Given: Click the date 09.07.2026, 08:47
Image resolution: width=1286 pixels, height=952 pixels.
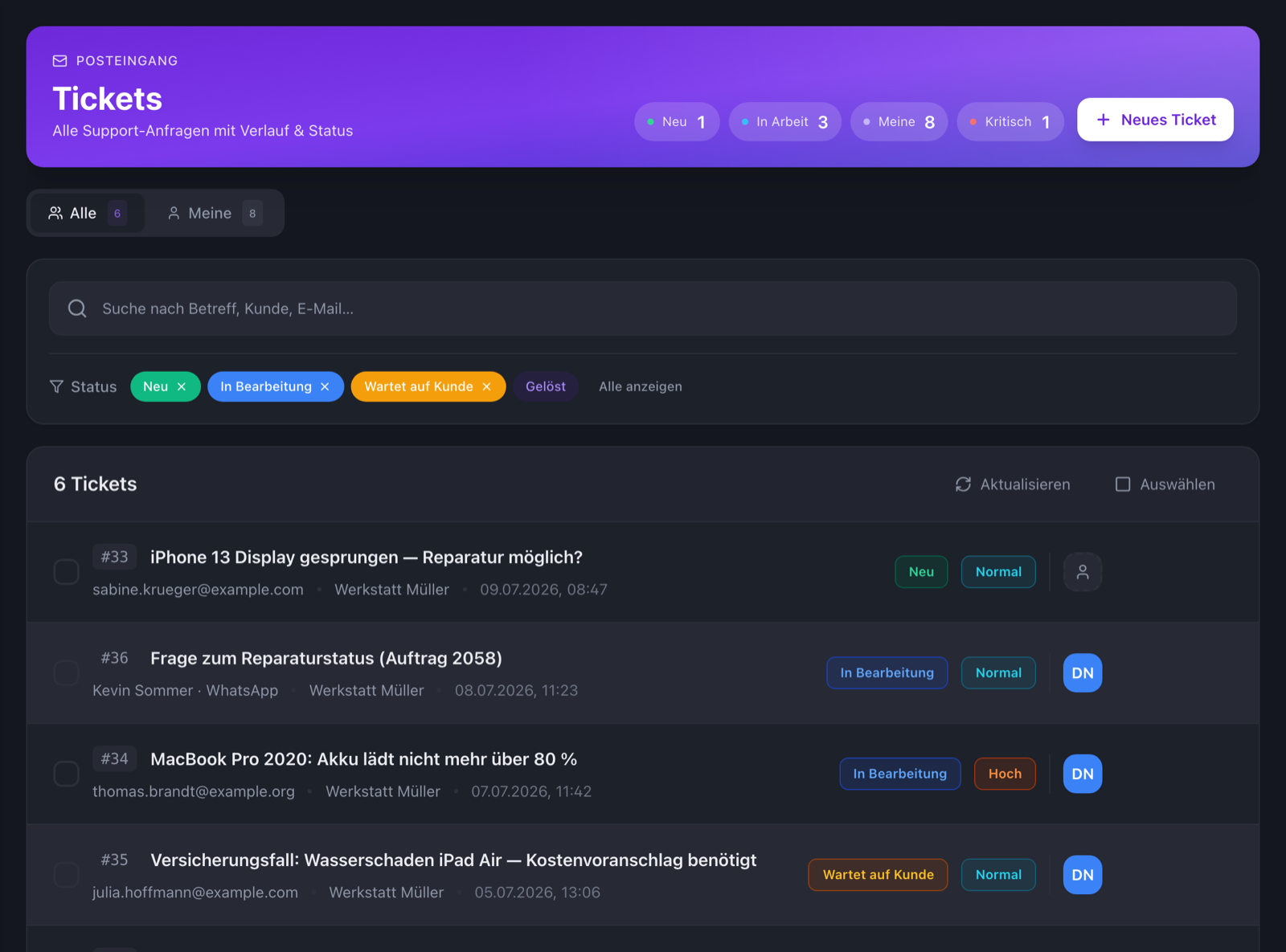Looking at the screenshot, I should pos(543,590).
